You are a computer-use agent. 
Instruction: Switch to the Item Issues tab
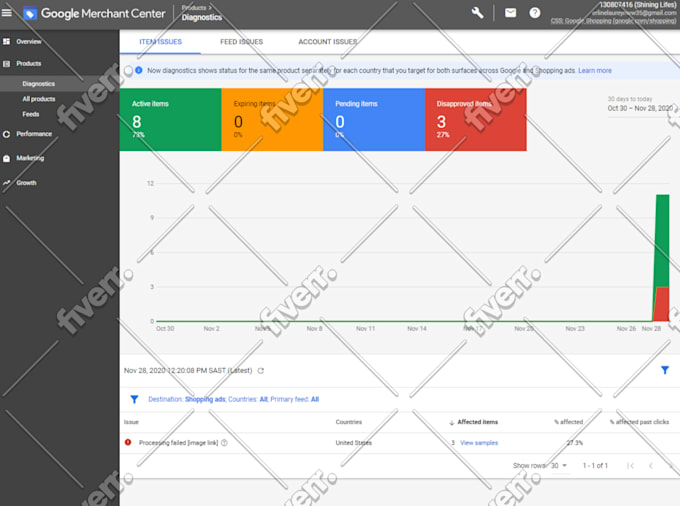(x=160, y=42)
